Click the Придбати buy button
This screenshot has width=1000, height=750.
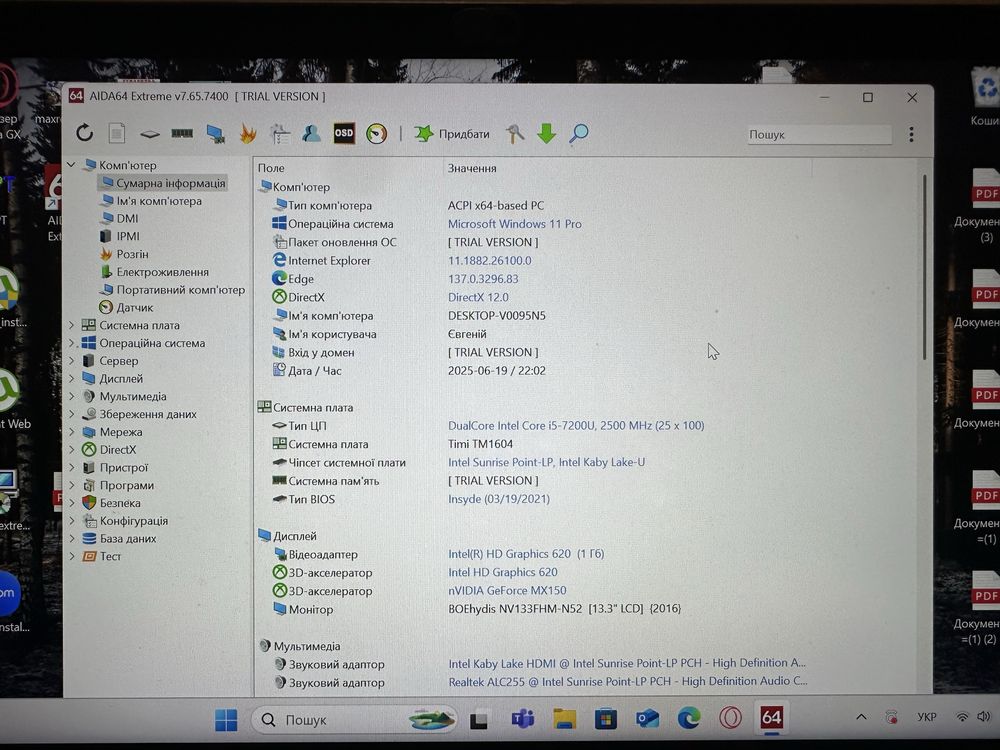click(452, 134)
